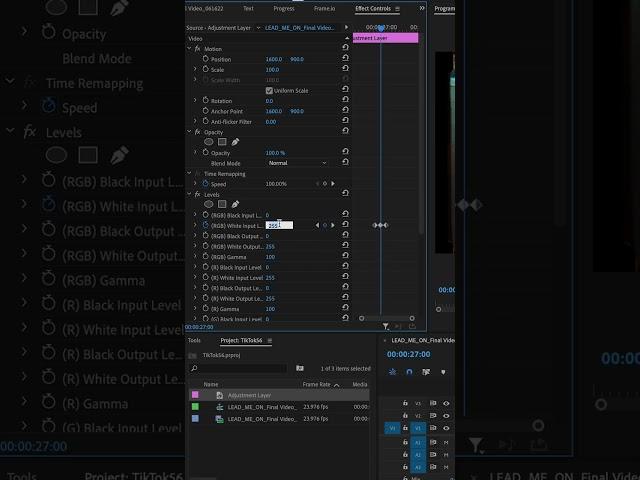Select the Project: TikTok56 tab

click(x=241, y=340)
